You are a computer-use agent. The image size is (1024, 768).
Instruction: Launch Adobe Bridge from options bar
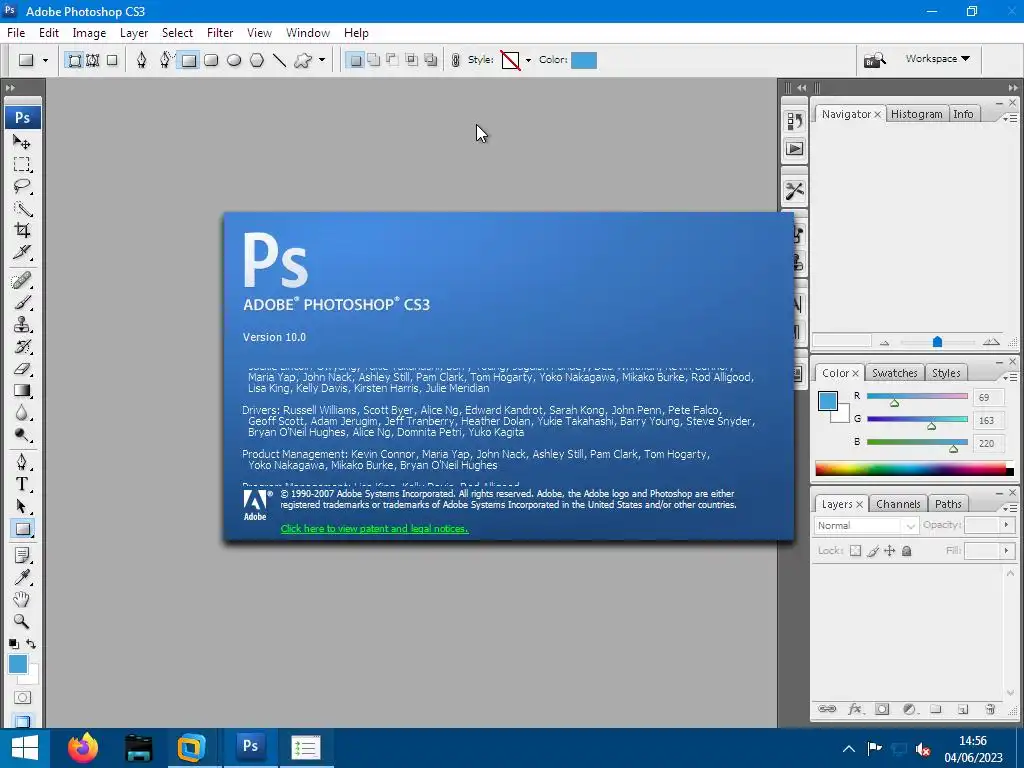(875, 61)
